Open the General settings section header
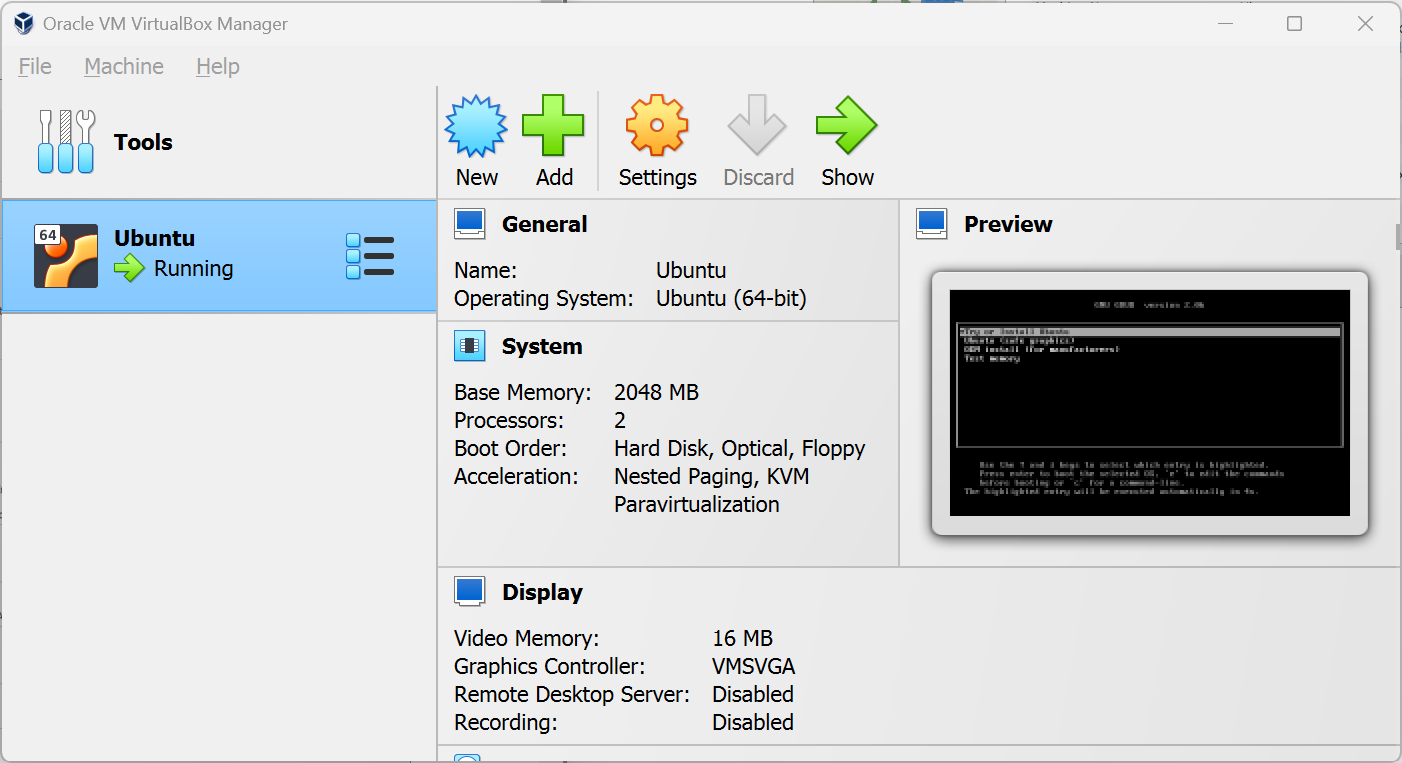 pos(545,224)
